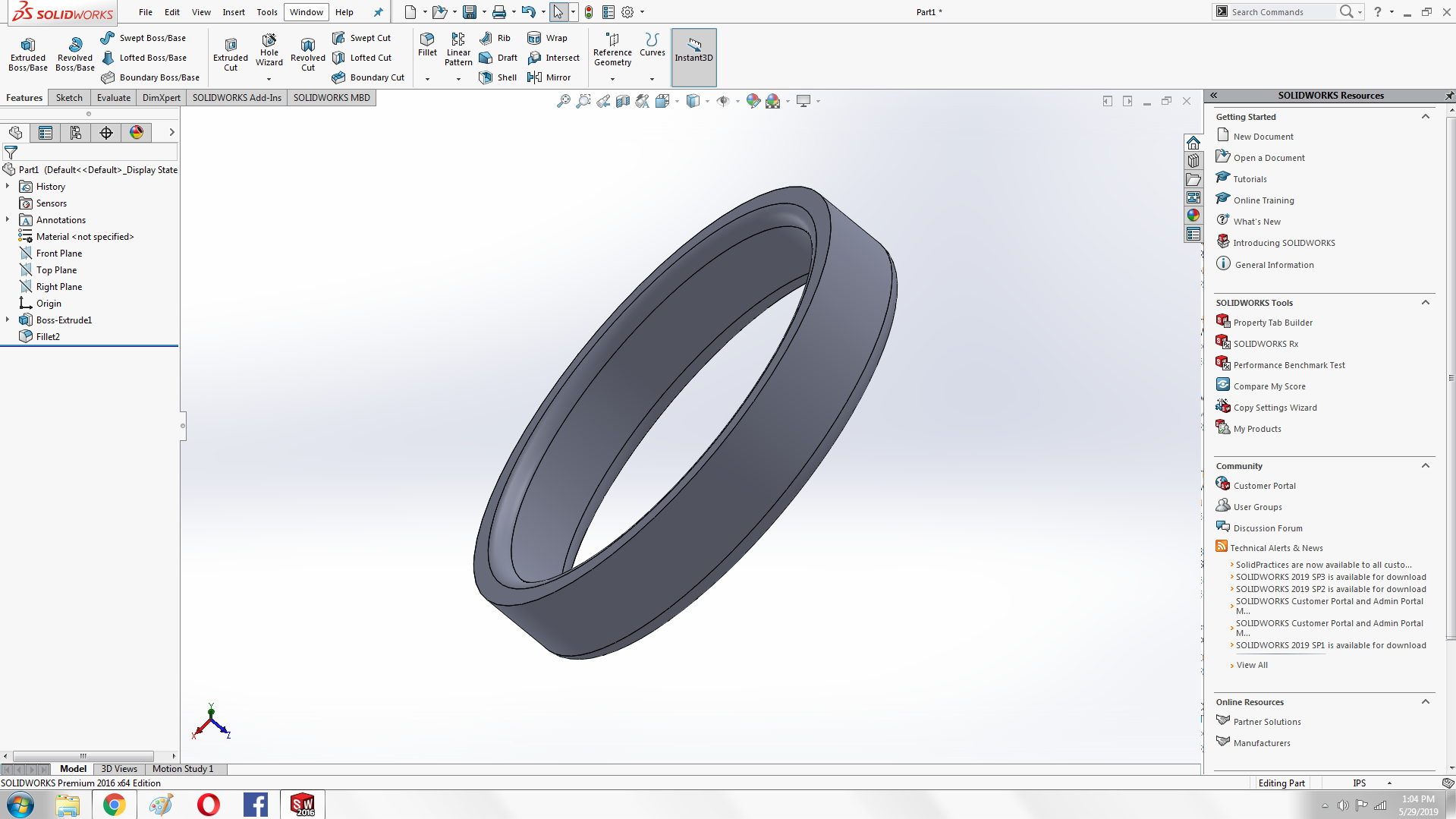Select the Fillet2 feature in the tree
Image resolution: width=1456 pixels, height=819 pixels.
[x=48, y=337]
